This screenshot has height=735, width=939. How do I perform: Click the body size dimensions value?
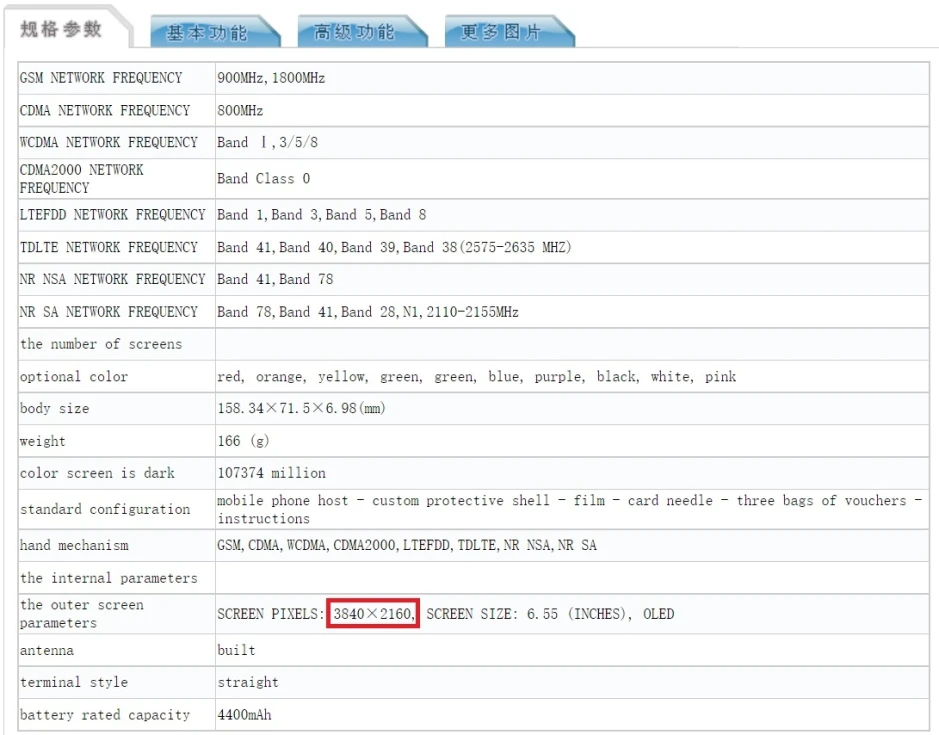301,409
